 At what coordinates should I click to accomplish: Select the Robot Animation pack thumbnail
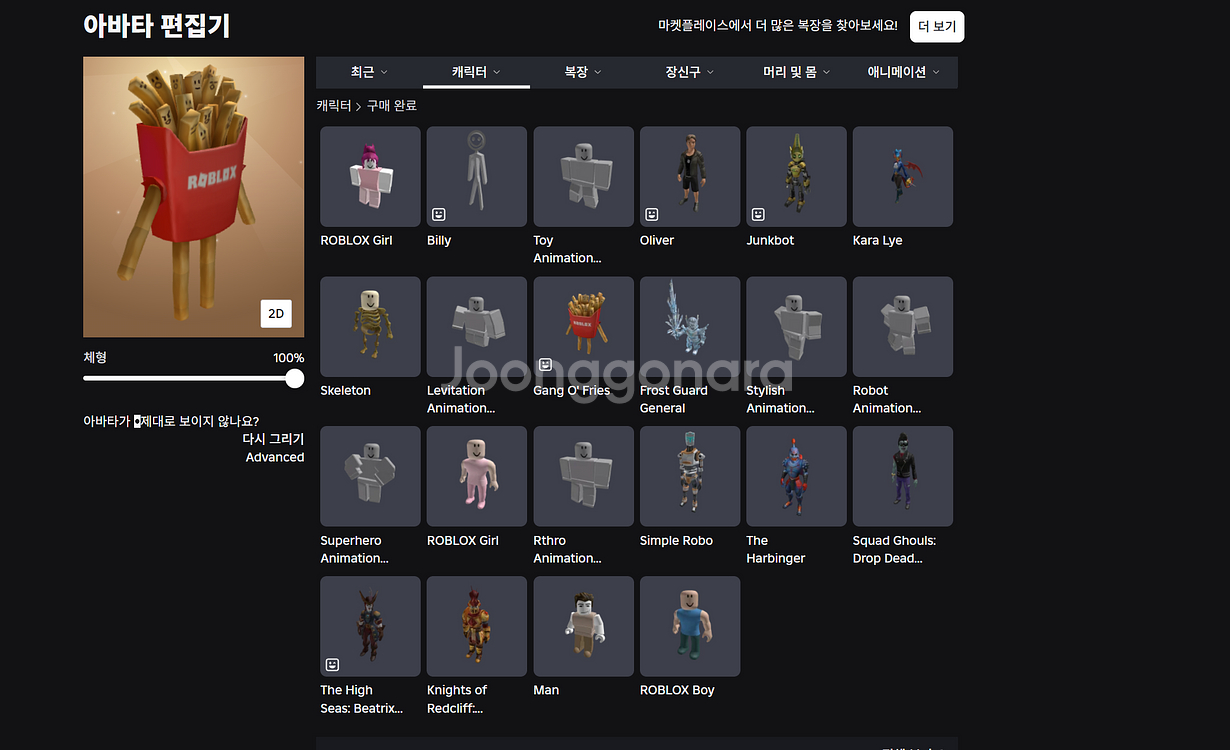click(x=903, y=327)
